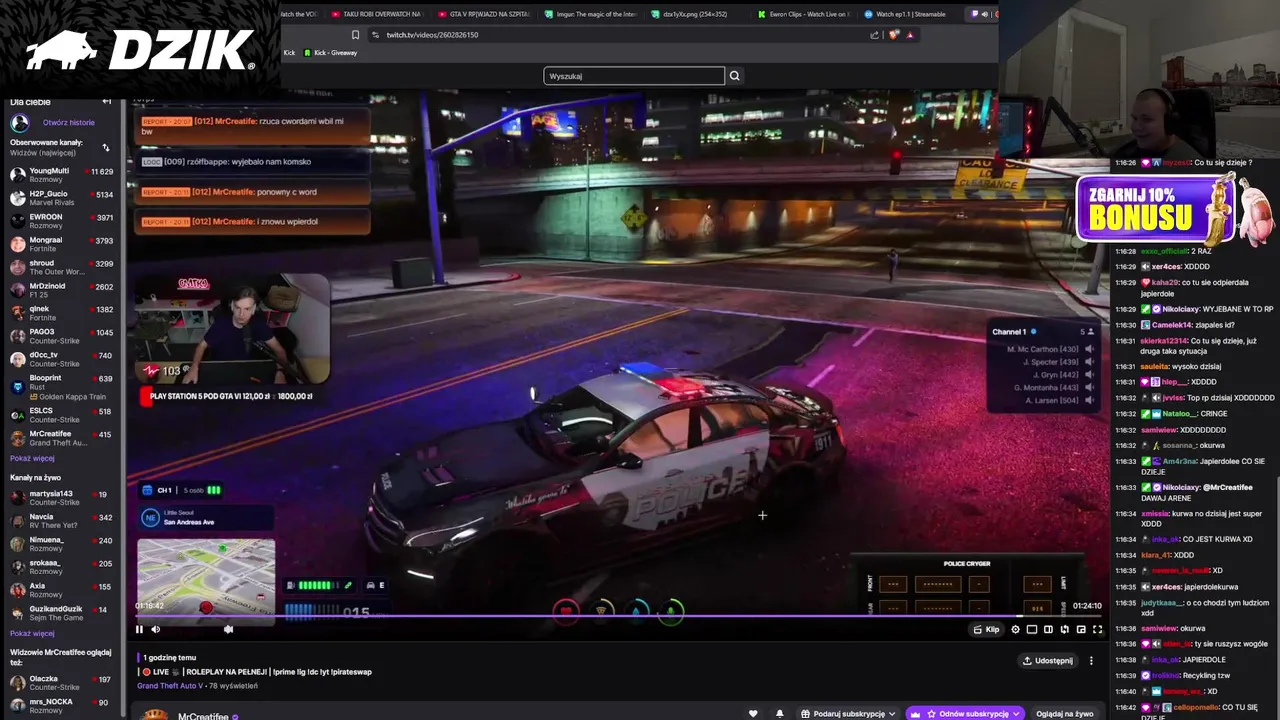The height and width of the screenshot is (720, 1280).
Task: Open shroud channel in the sidebar
Action: point(62,267)
